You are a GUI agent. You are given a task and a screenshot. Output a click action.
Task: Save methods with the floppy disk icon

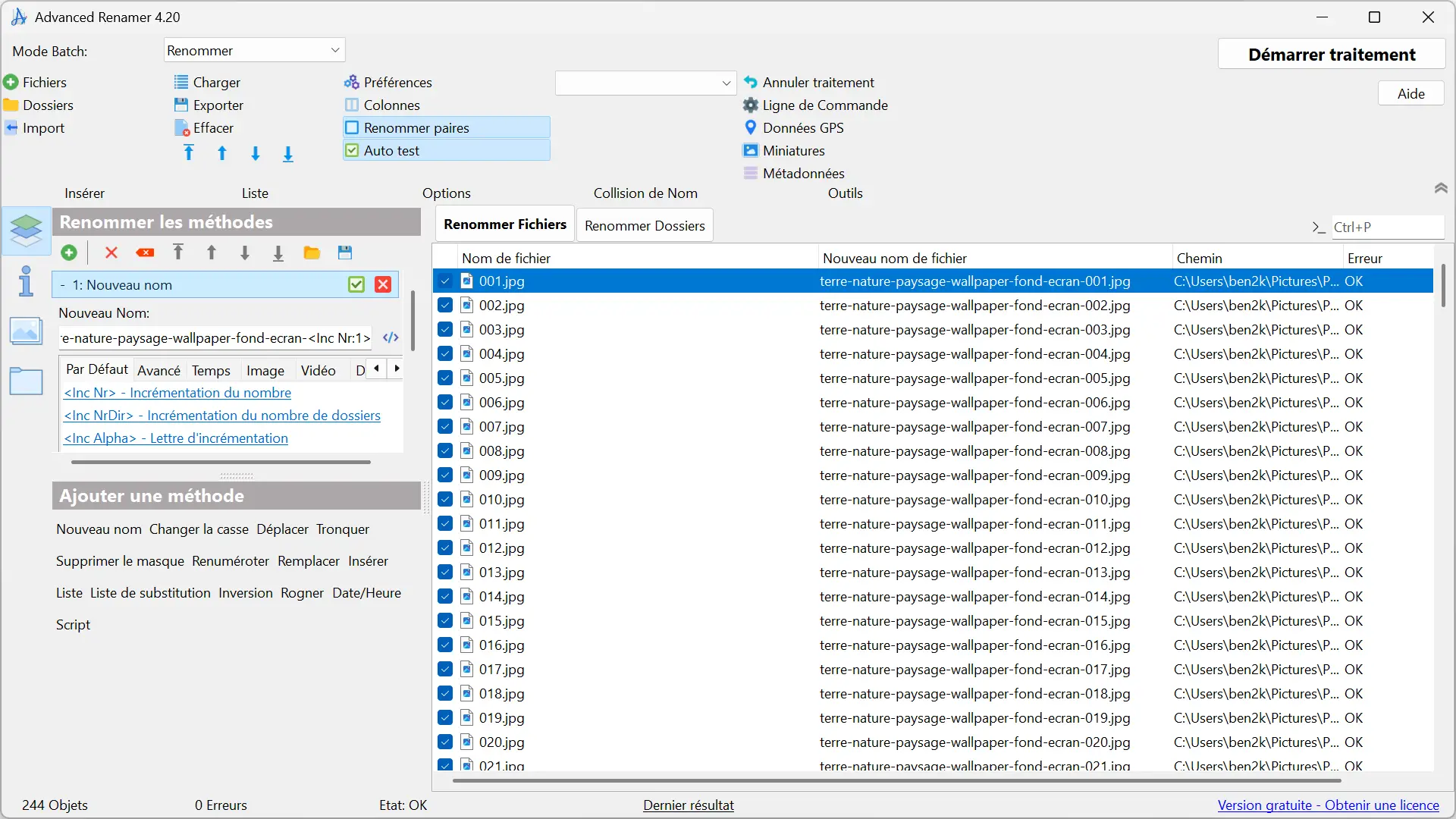tap(345, 253)
